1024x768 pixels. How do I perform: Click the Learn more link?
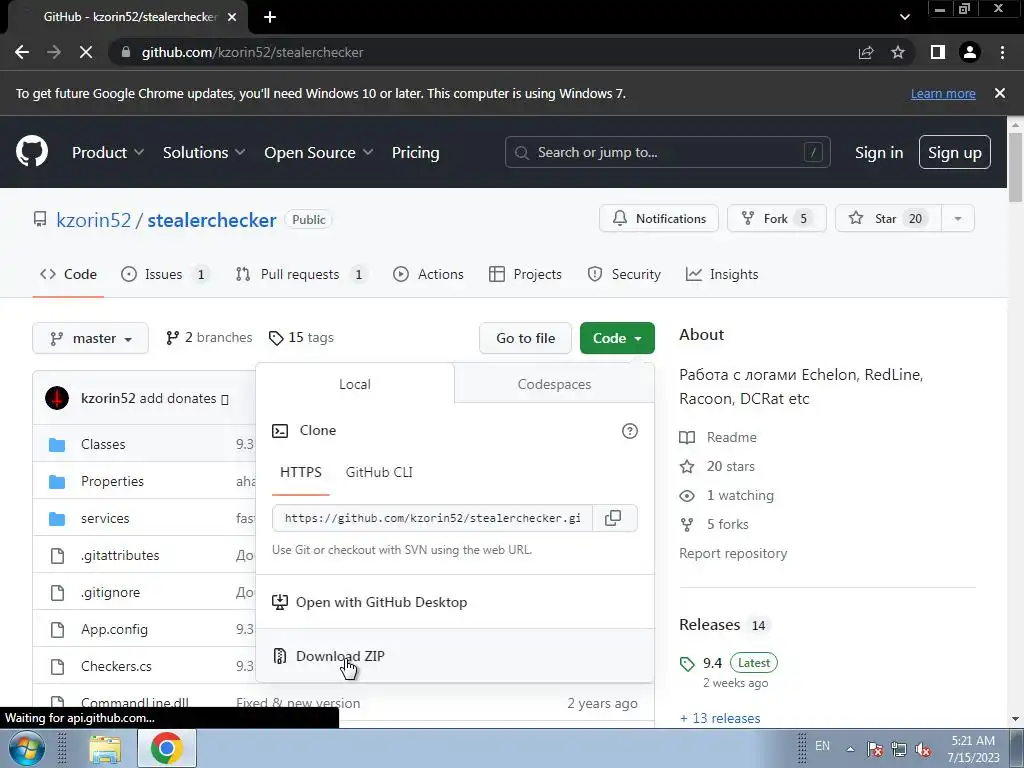[x=943, y=93]
